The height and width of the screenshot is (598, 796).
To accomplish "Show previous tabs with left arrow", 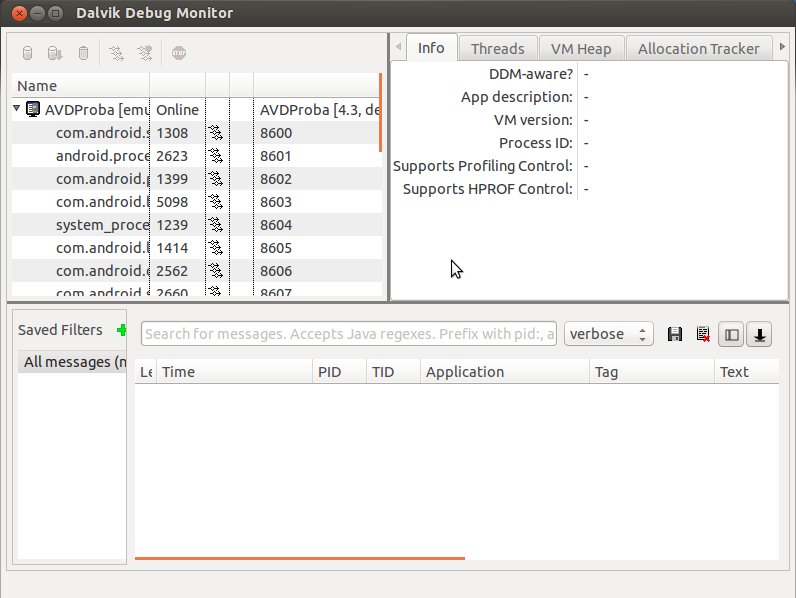I will (x=399, y=47).
